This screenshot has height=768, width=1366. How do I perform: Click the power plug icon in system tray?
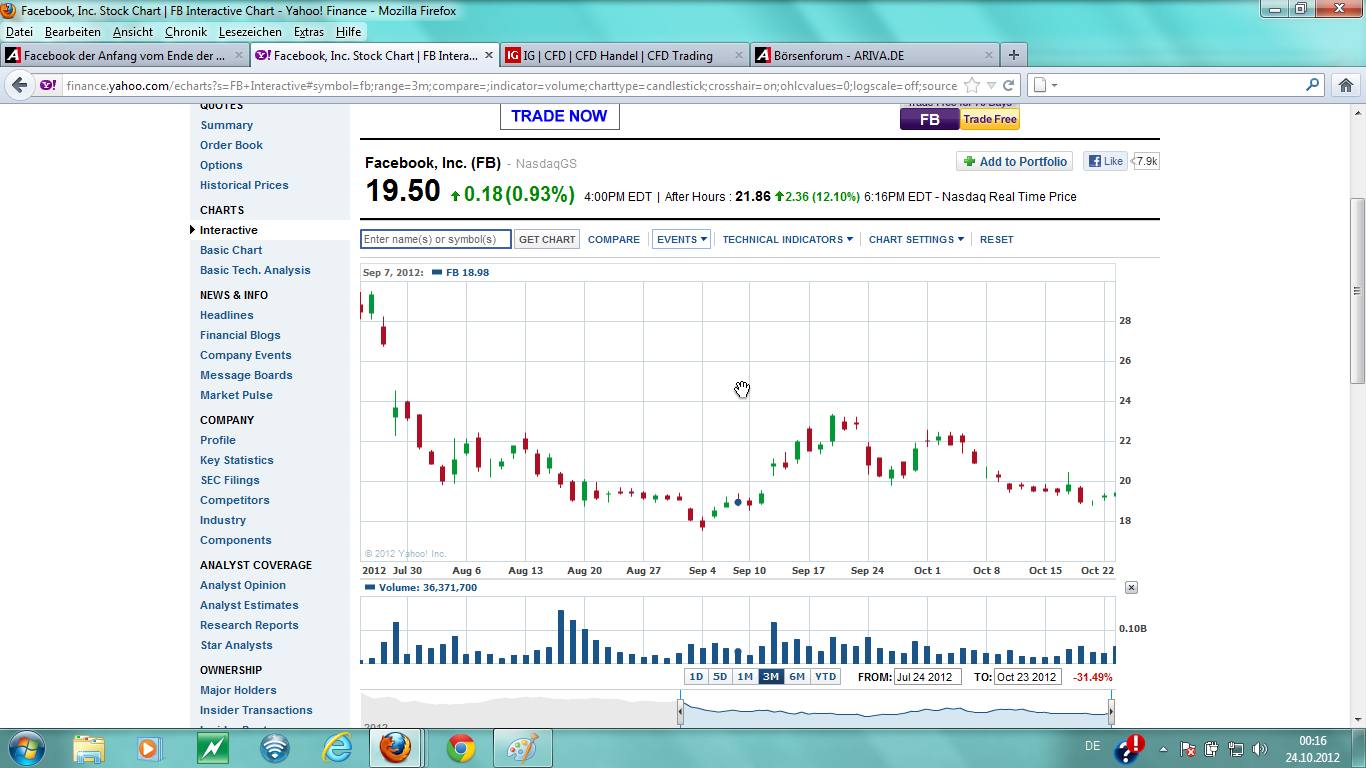click(x=1212, y=748)
